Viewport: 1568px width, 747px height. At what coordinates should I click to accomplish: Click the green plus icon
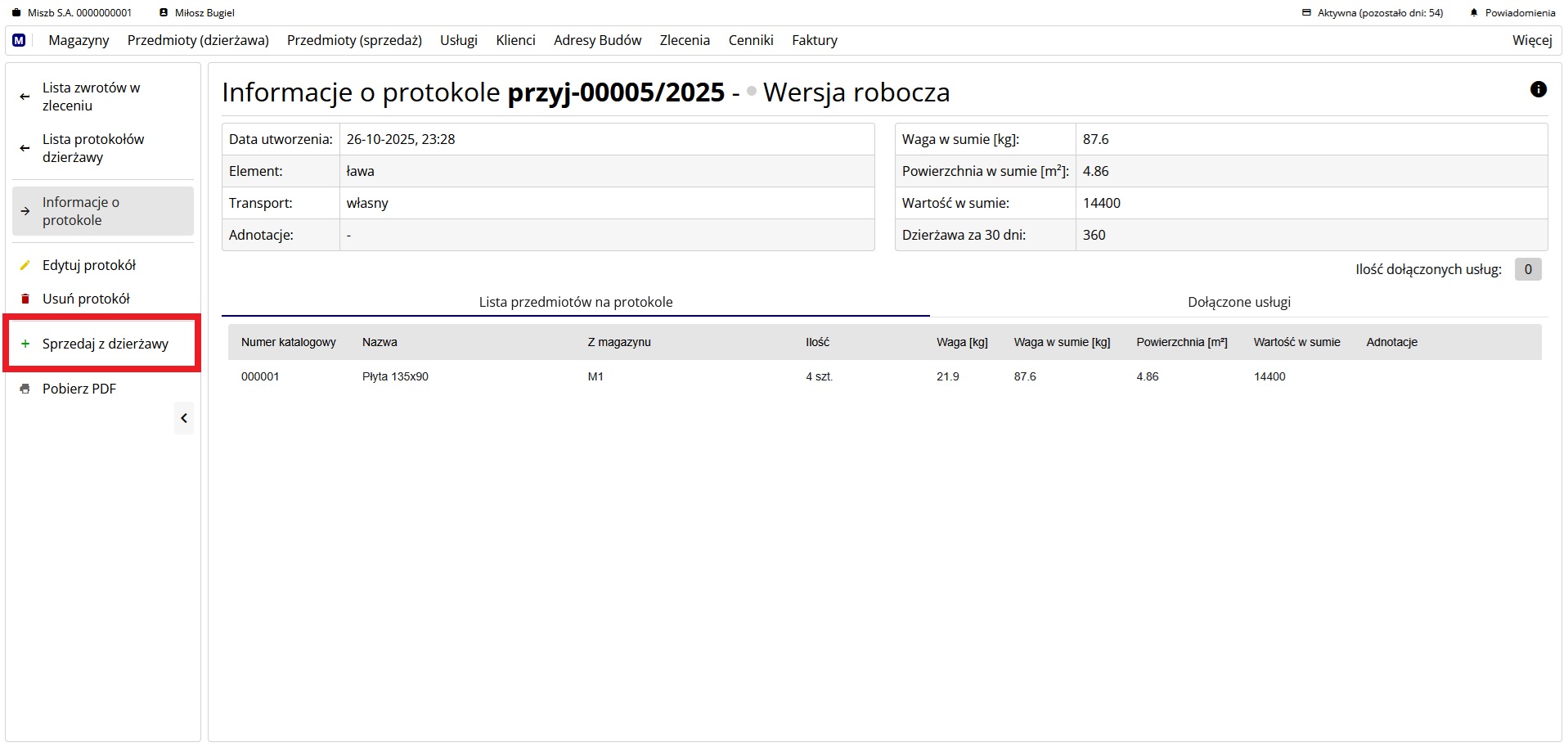point(25,344)
